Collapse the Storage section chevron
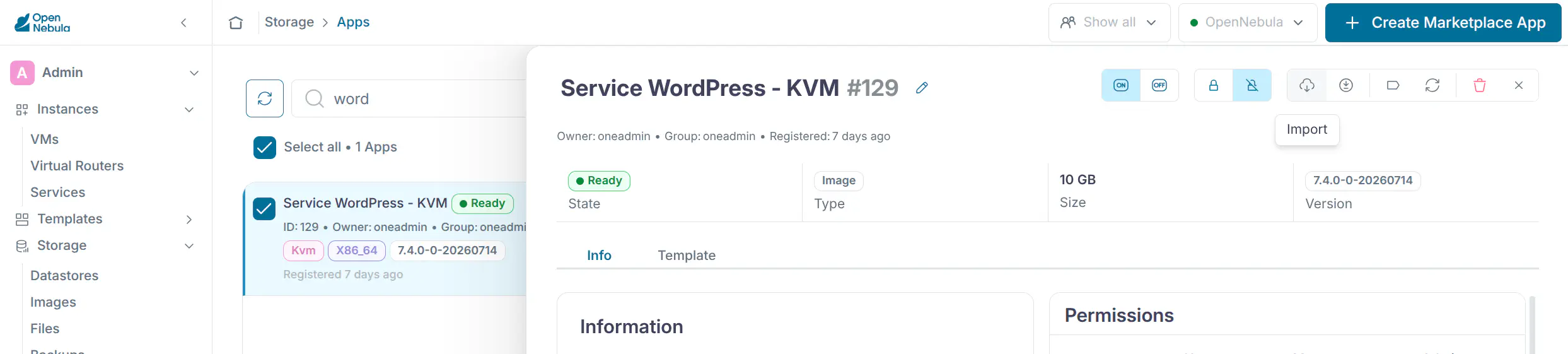Viewport: 1568px width, 354px height. tap(189, 246)
